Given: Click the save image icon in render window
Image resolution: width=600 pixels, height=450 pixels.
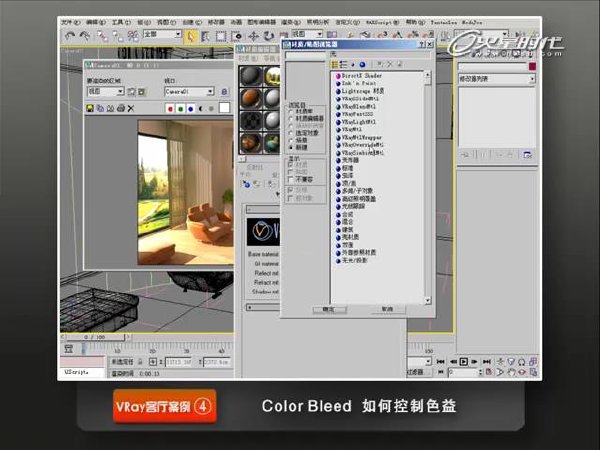Looking at the screenshot, I should 90,108.
